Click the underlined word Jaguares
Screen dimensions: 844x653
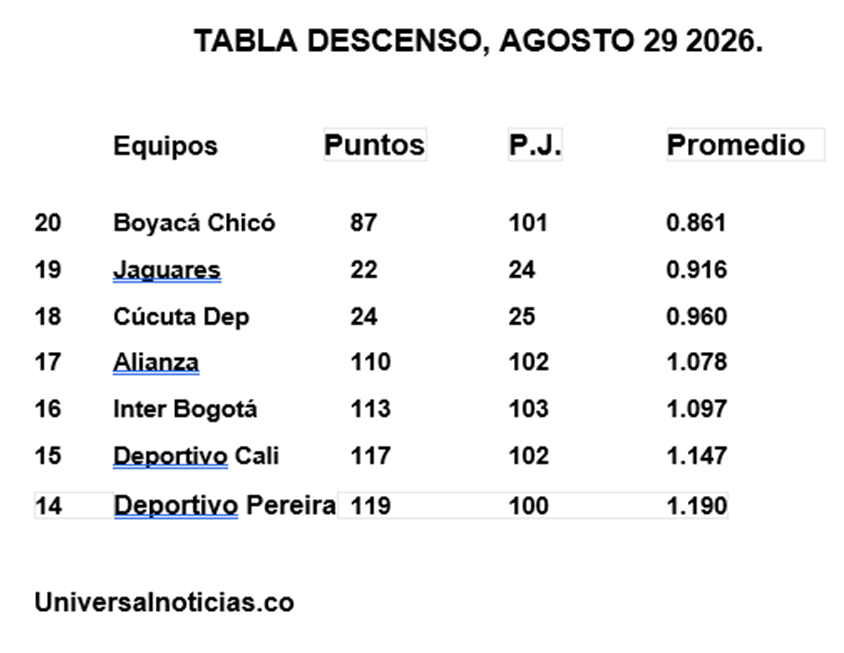click(167, 270)
